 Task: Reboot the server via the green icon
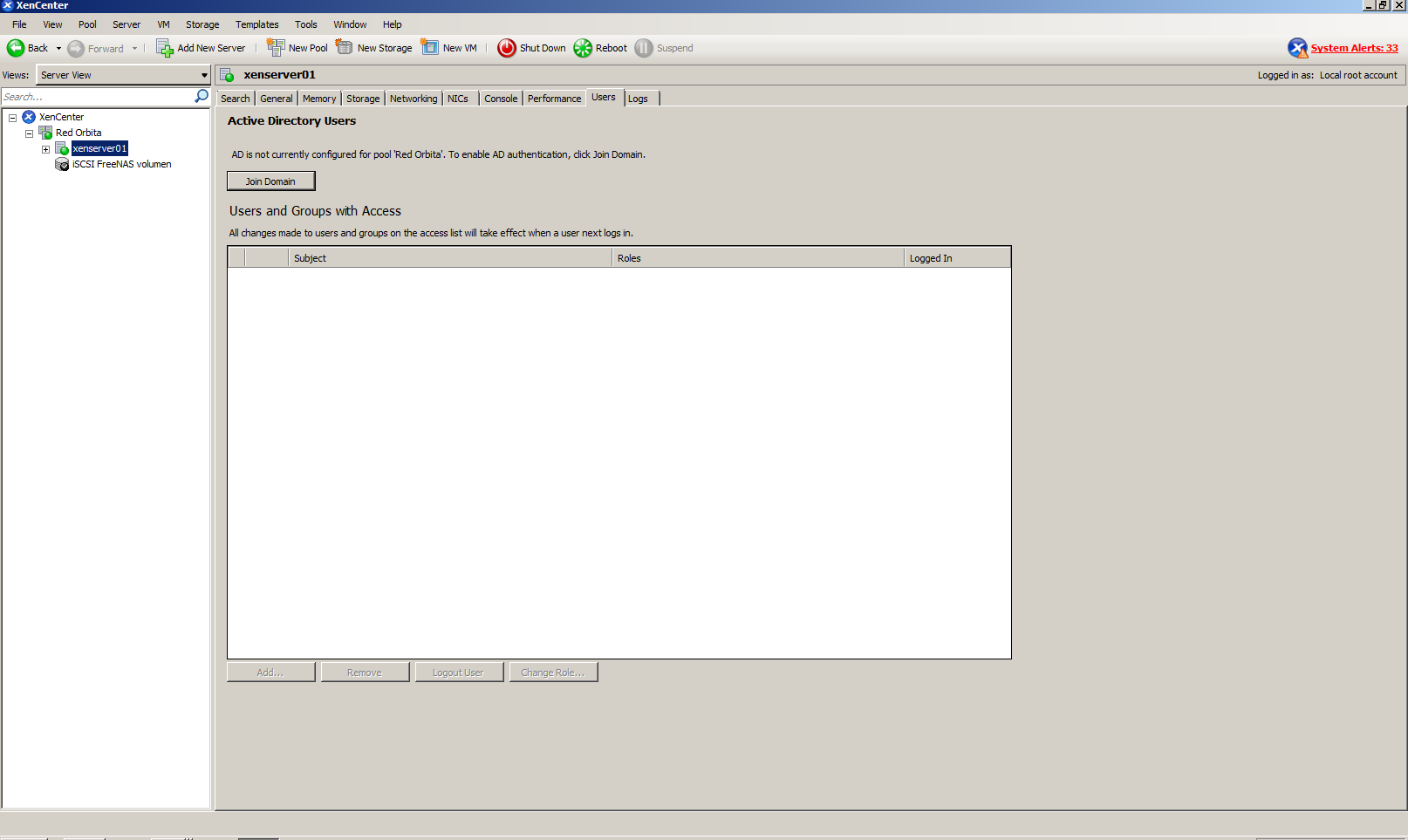coord(582,48)
